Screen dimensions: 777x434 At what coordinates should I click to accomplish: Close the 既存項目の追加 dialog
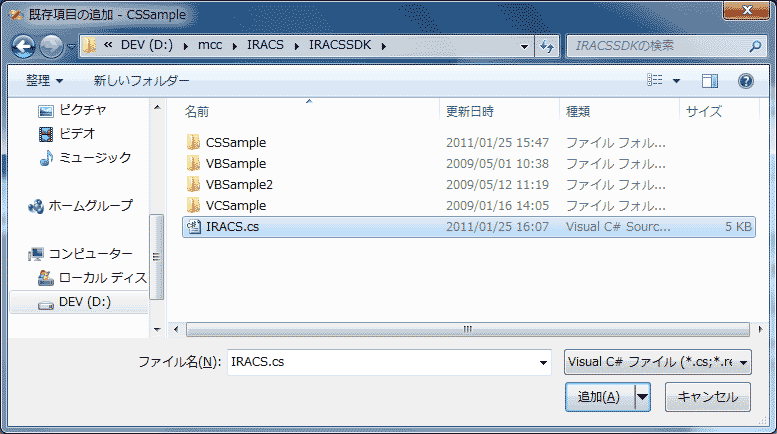click(747, 10)
